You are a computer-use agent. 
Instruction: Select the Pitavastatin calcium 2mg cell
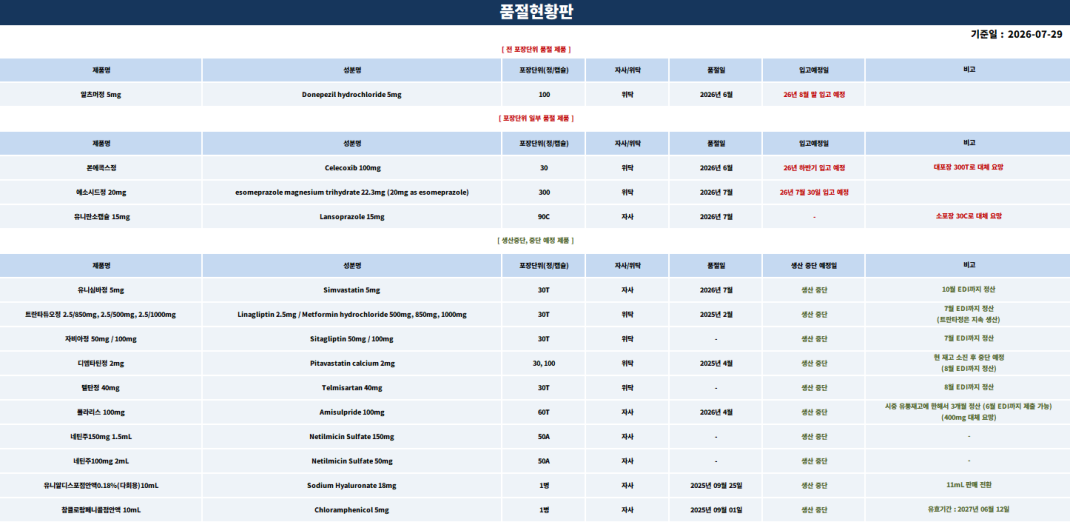point(351,364)
